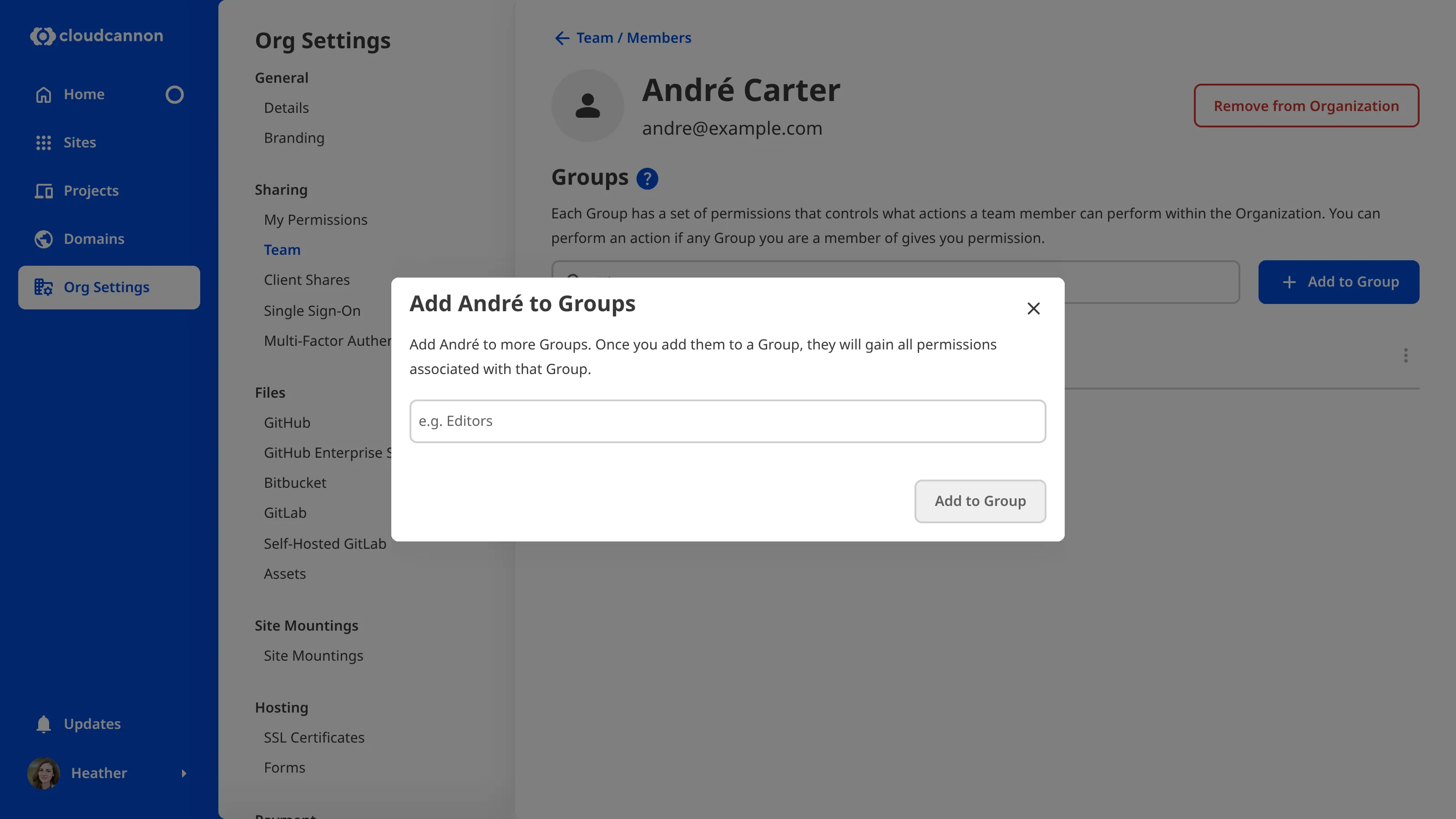The width and height of the screenshot is (1456, 819).
Task: Select the Home icon in the sidebar
Action: [x=44, y=94]
